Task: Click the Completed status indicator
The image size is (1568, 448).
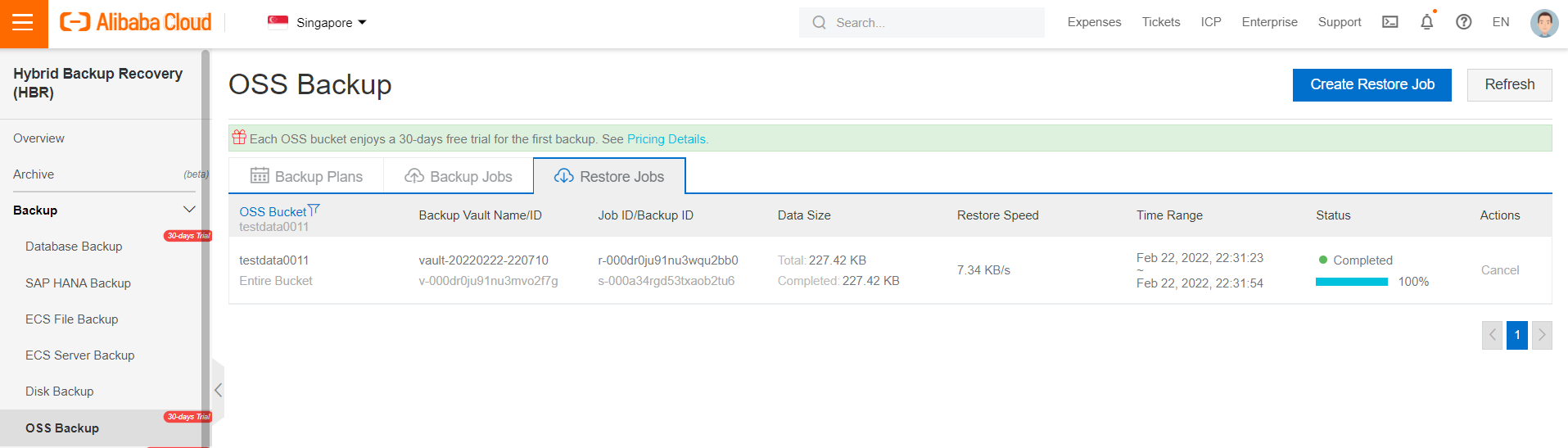Action: pyautogui.click(x=1355, y=260)
